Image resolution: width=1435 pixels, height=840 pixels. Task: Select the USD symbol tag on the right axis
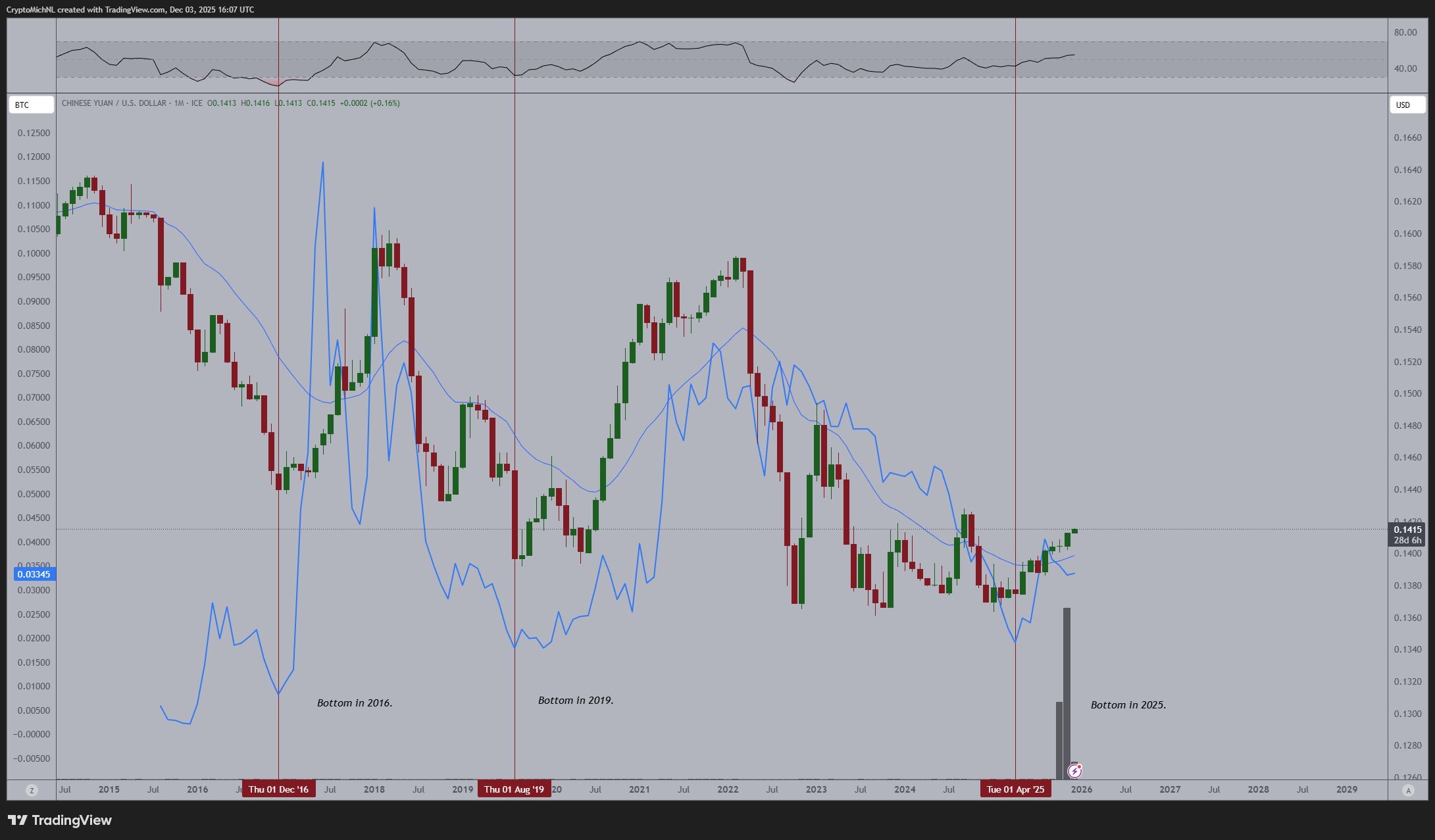point(1403,105)
